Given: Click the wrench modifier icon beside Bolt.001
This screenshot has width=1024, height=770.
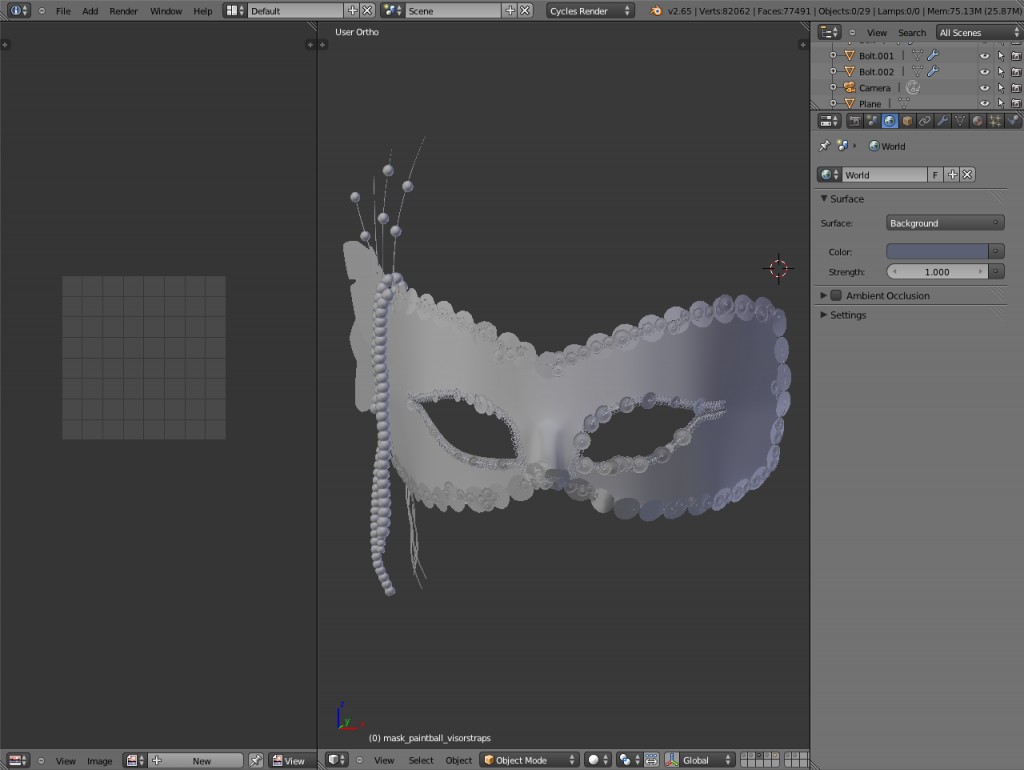Looking at the screenshot, I should pyautogui.click(x=933, y=54).
